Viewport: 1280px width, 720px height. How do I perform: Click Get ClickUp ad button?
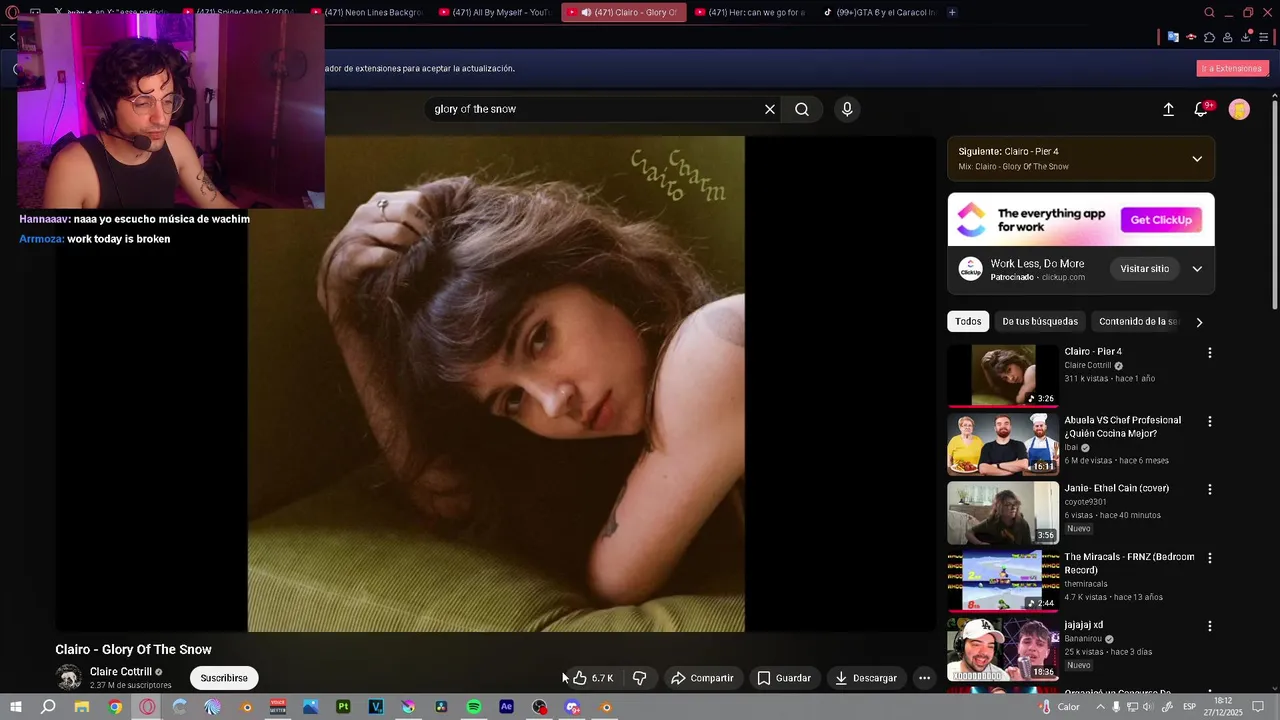(x=1161, y=220)
